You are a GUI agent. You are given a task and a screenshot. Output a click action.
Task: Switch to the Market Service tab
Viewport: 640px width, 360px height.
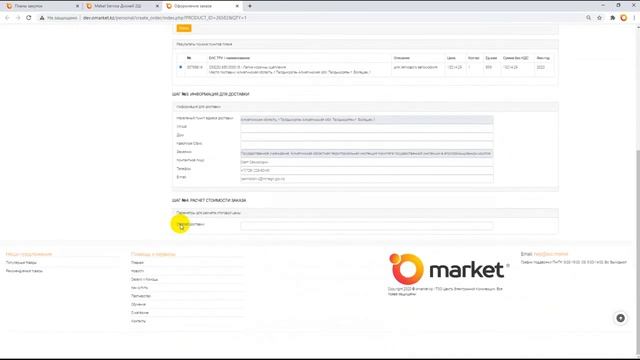121,6
